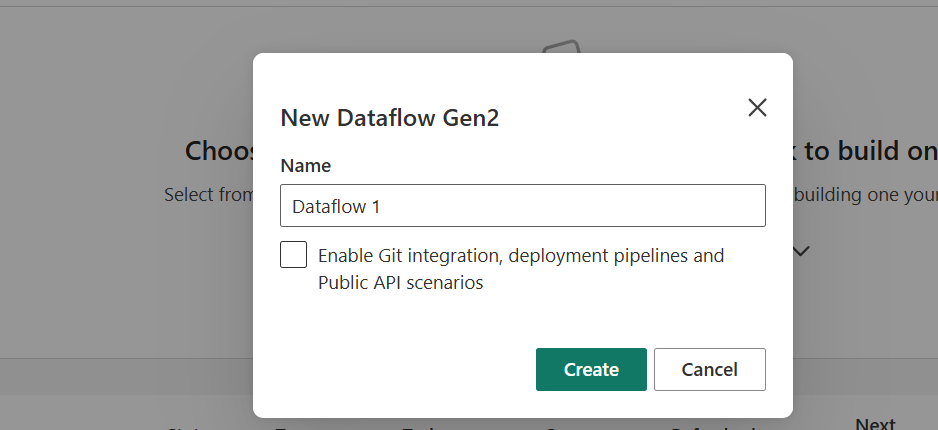Viewport: 938px width, 430px height.
Task: Click the Create button
Action: pos(591,370)
